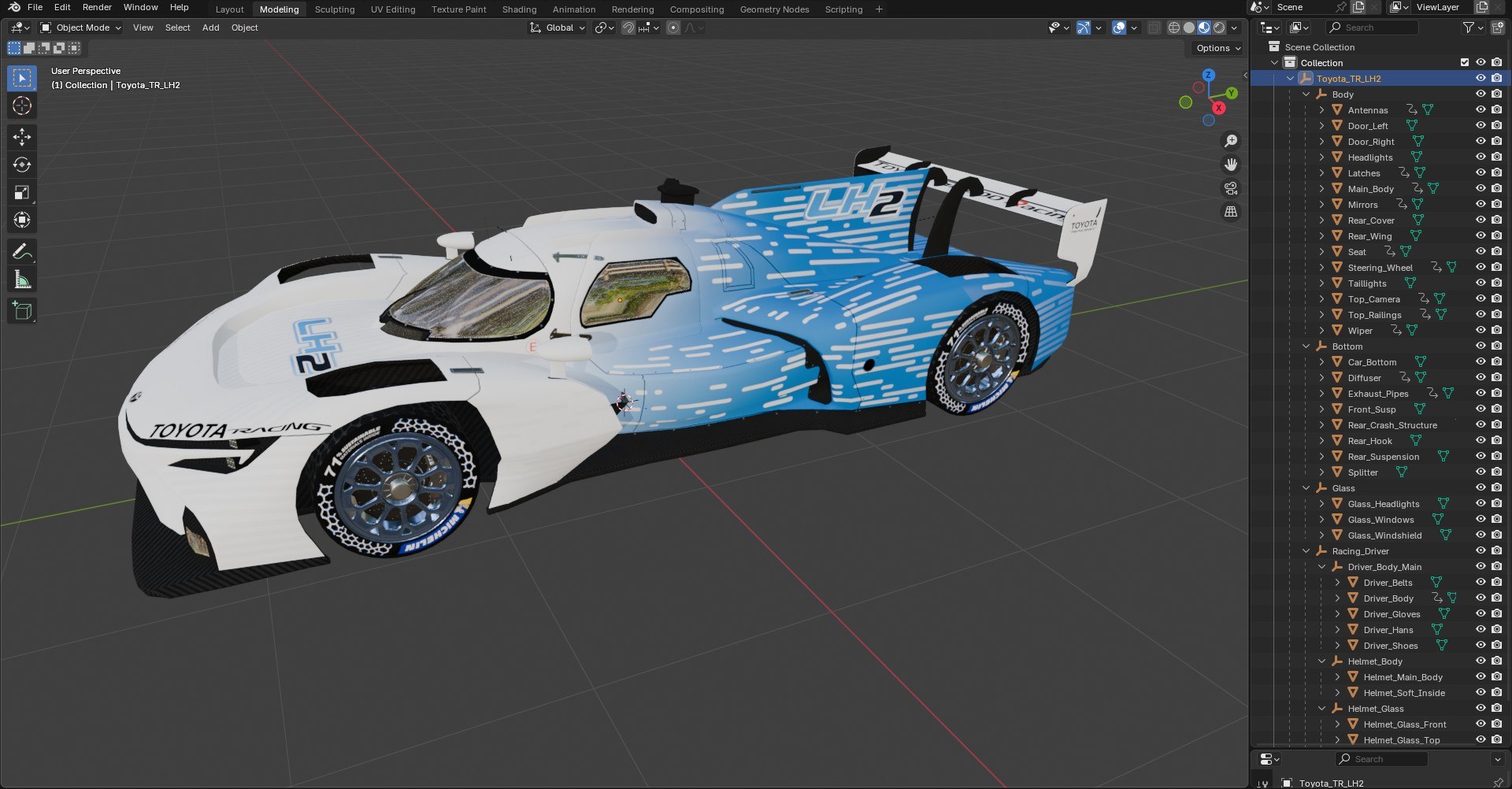The image size is (1512, 789).
Task: Click the properties panel Search field
Action: coord(1381,759)
